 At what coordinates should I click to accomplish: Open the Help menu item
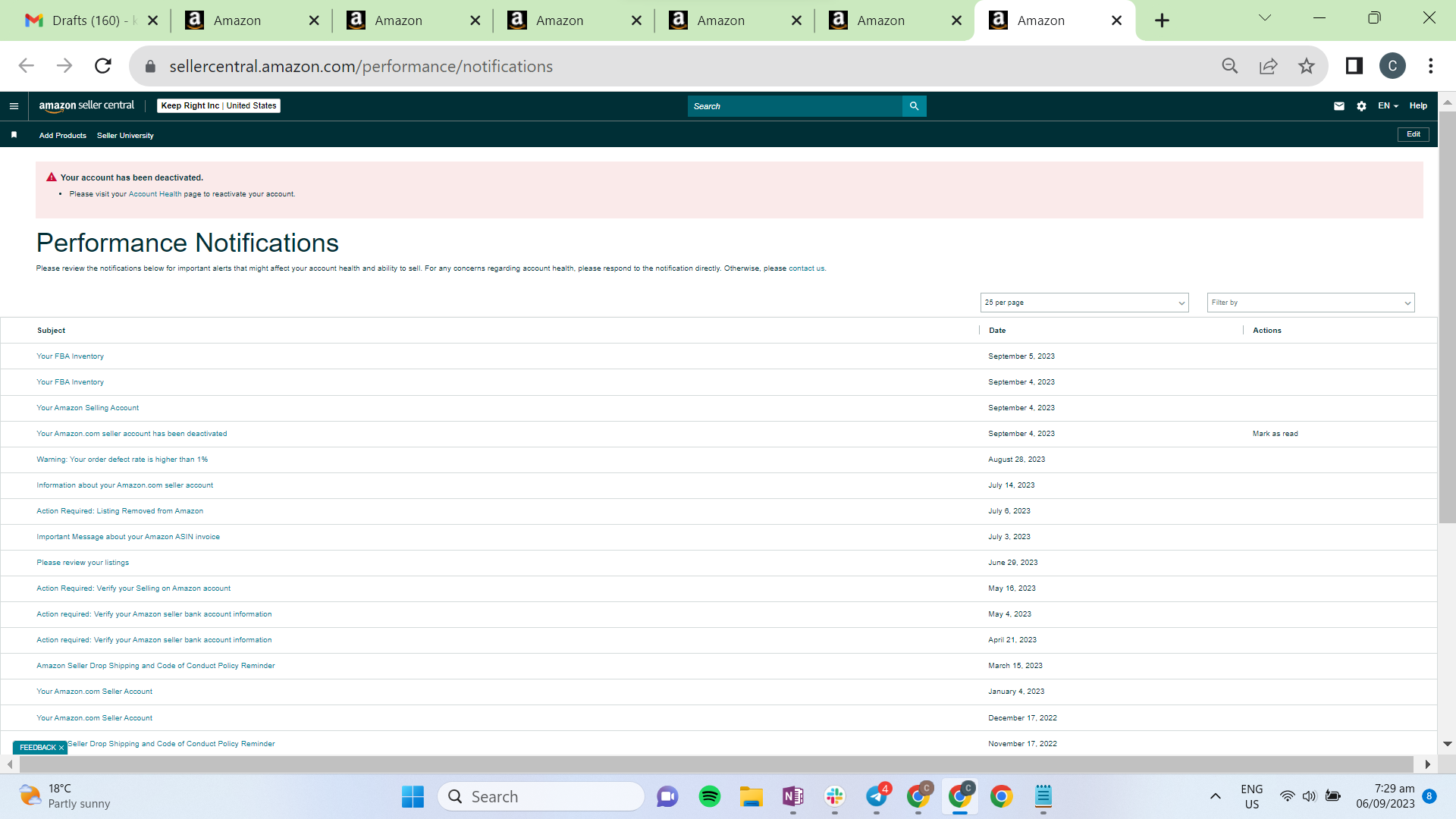point(1418,106)
